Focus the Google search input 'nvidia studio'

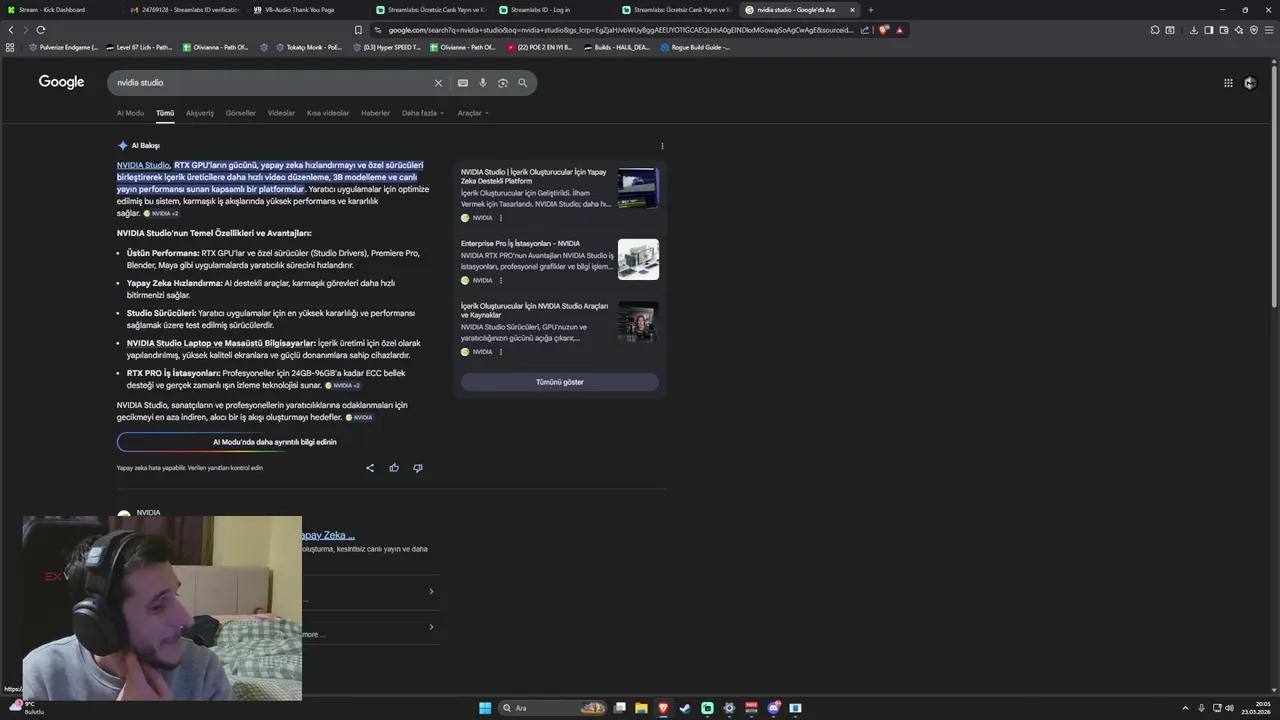pos(270,83)
